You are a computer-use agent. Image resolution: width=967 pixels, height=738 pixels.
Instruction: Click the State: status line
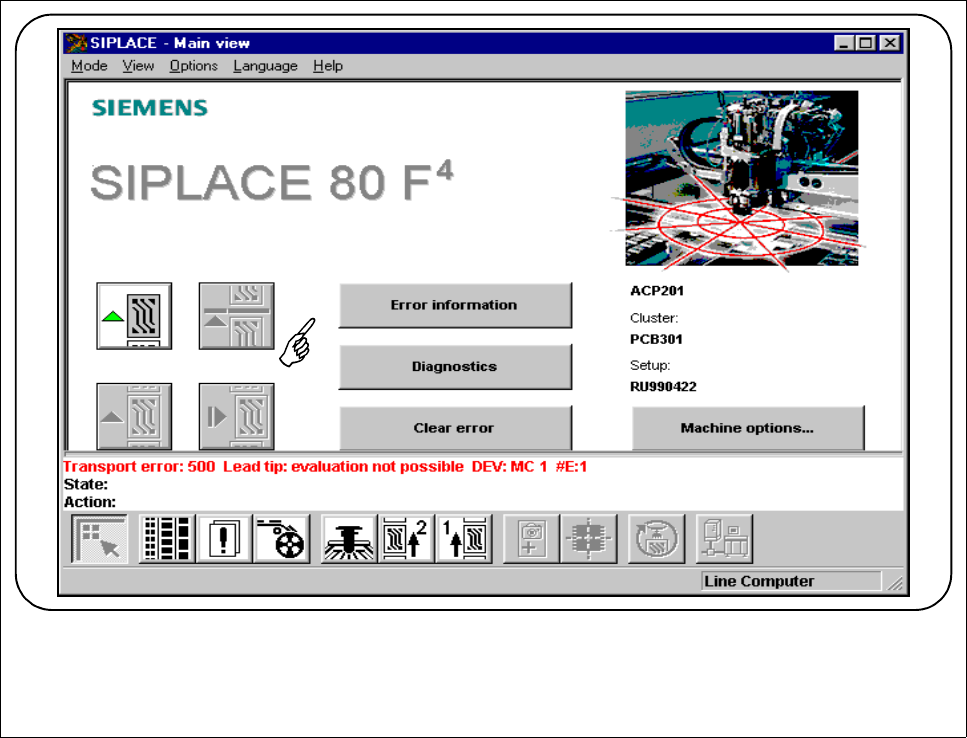[86, 484]
